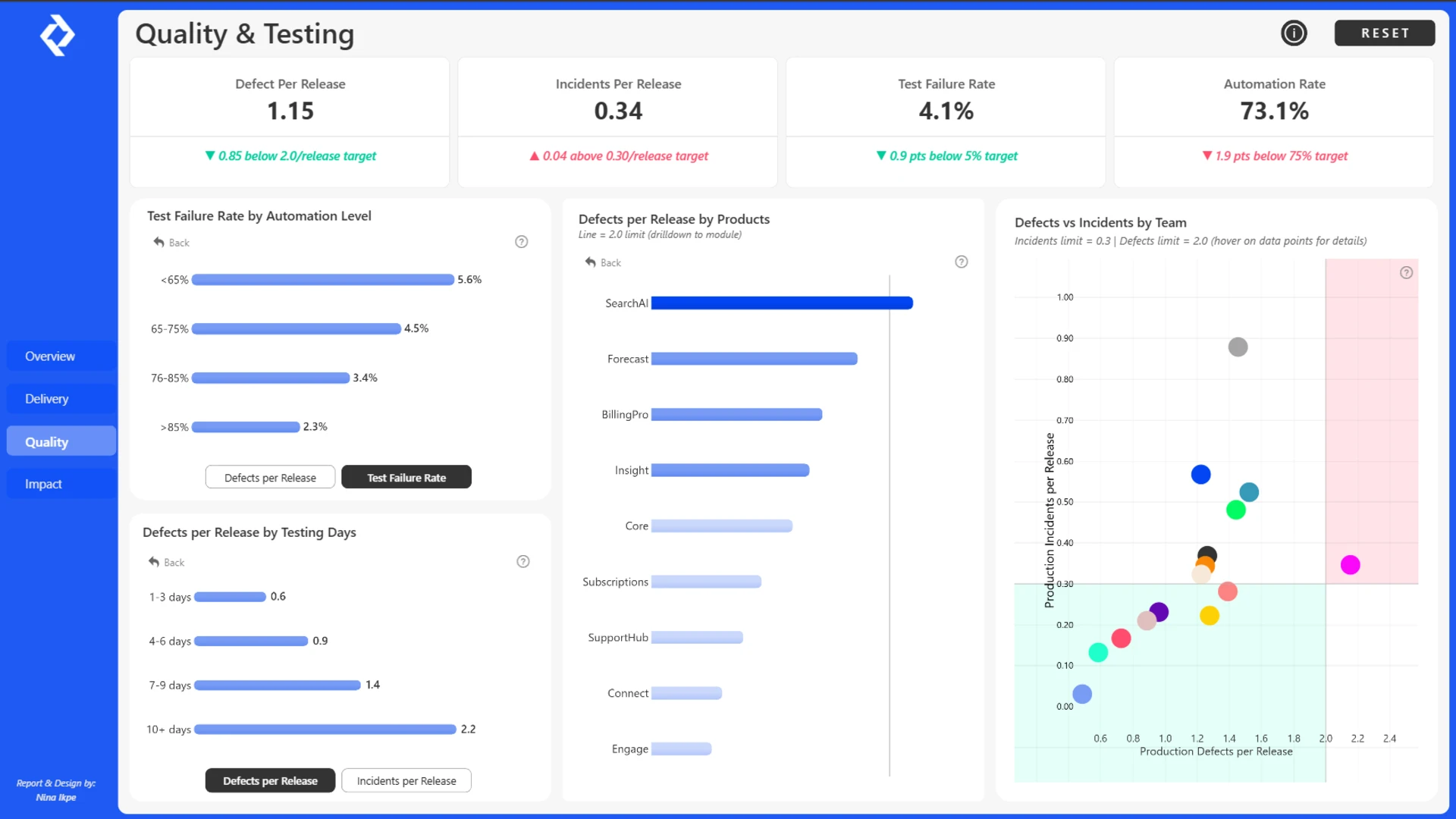Viewport: 1456px width, 819px height.
Task: Open help for Test Failure Rate chart
Action: coord(522,242)
